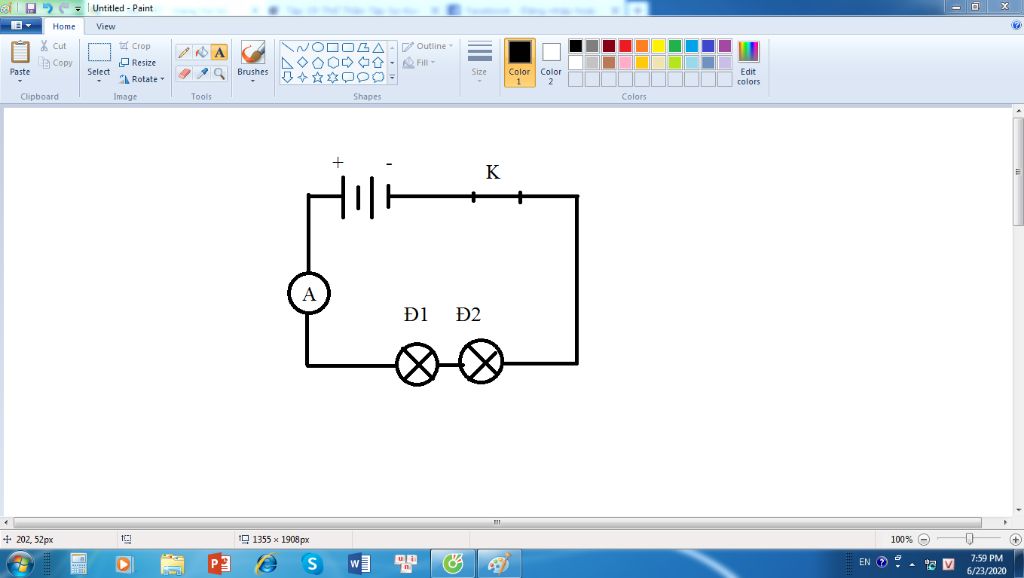Image resolution: width=1024 pixels, height=578 pixels.
Task: Open the shape Outline dropdown
Action: coord(428,46)
